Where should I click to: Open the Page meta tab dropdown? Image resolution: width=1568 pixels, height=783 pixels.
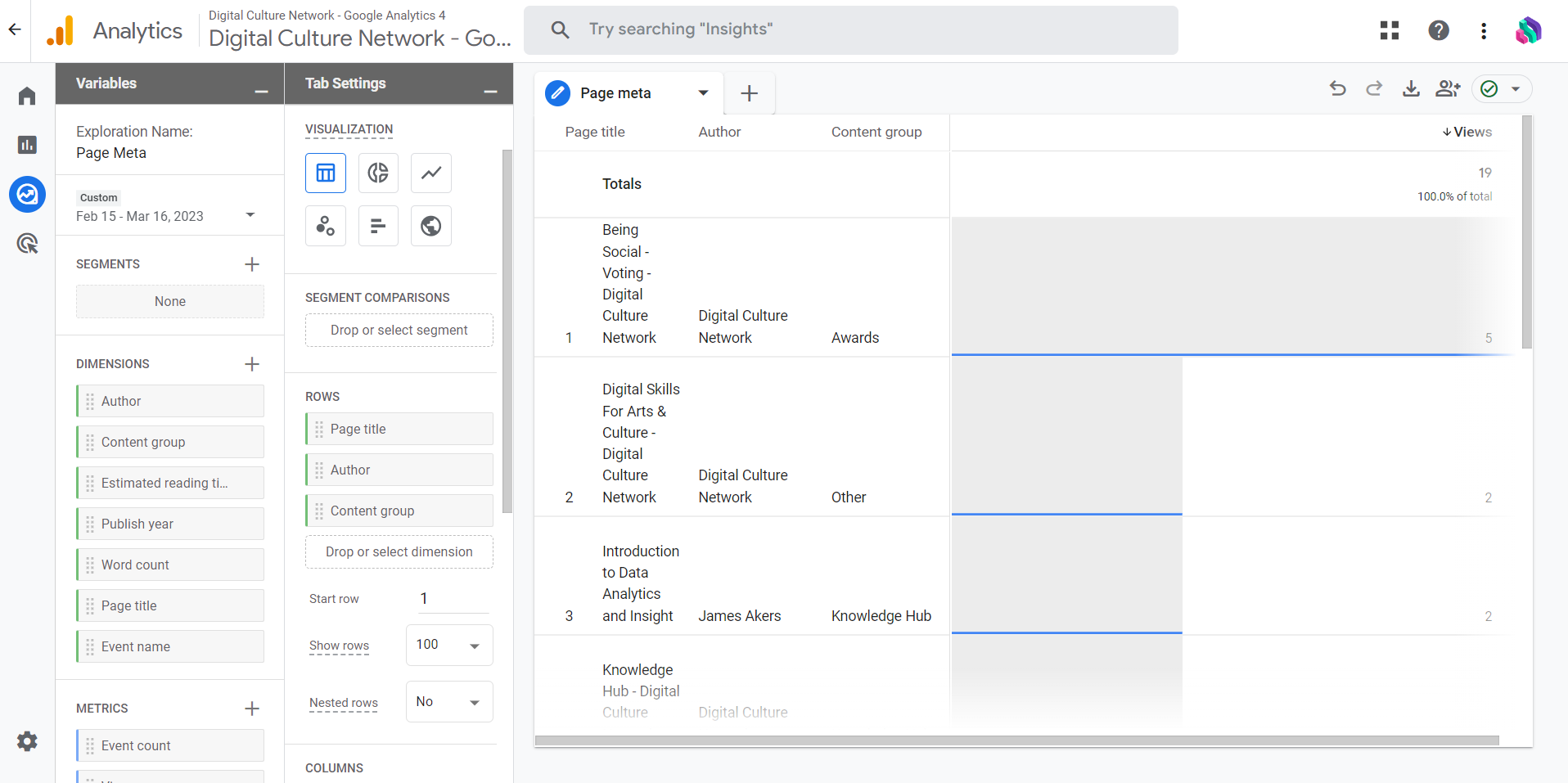703,93
